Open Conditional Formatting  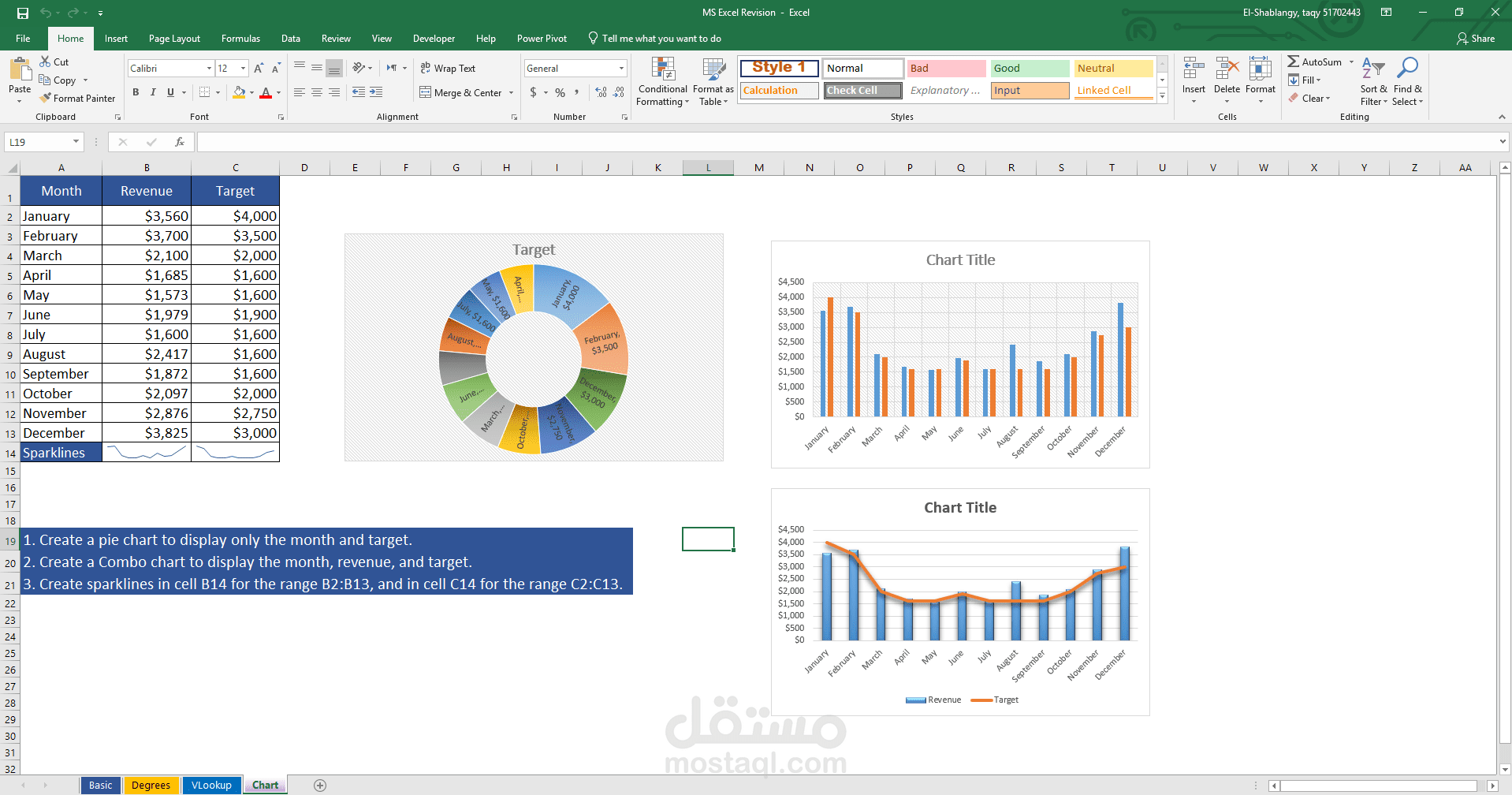tap(662, 82)
